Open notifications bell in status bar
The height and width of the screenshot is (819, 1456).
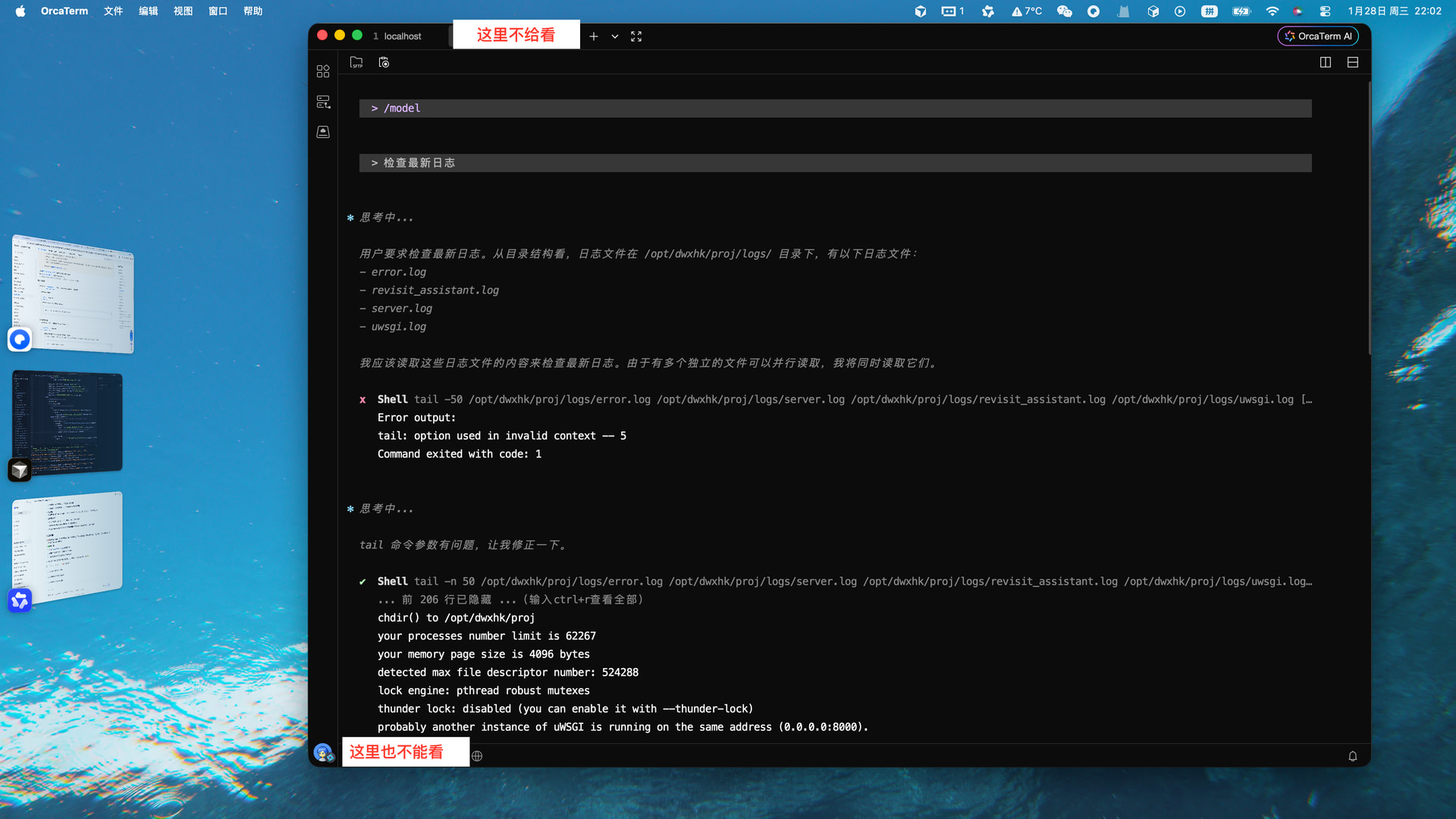pyautogui.click(x=1352, y=756)
